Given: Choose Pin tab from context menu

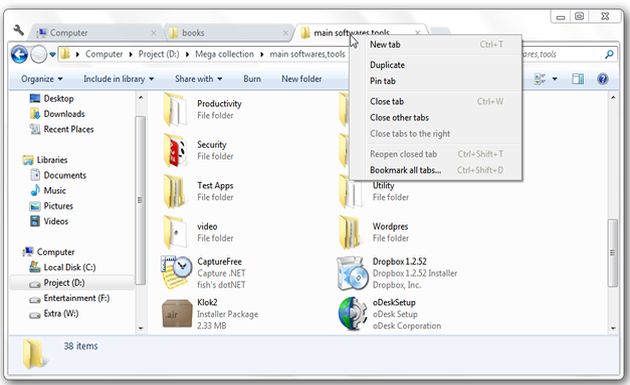Looking at the screenshot, I should [436, 81].
